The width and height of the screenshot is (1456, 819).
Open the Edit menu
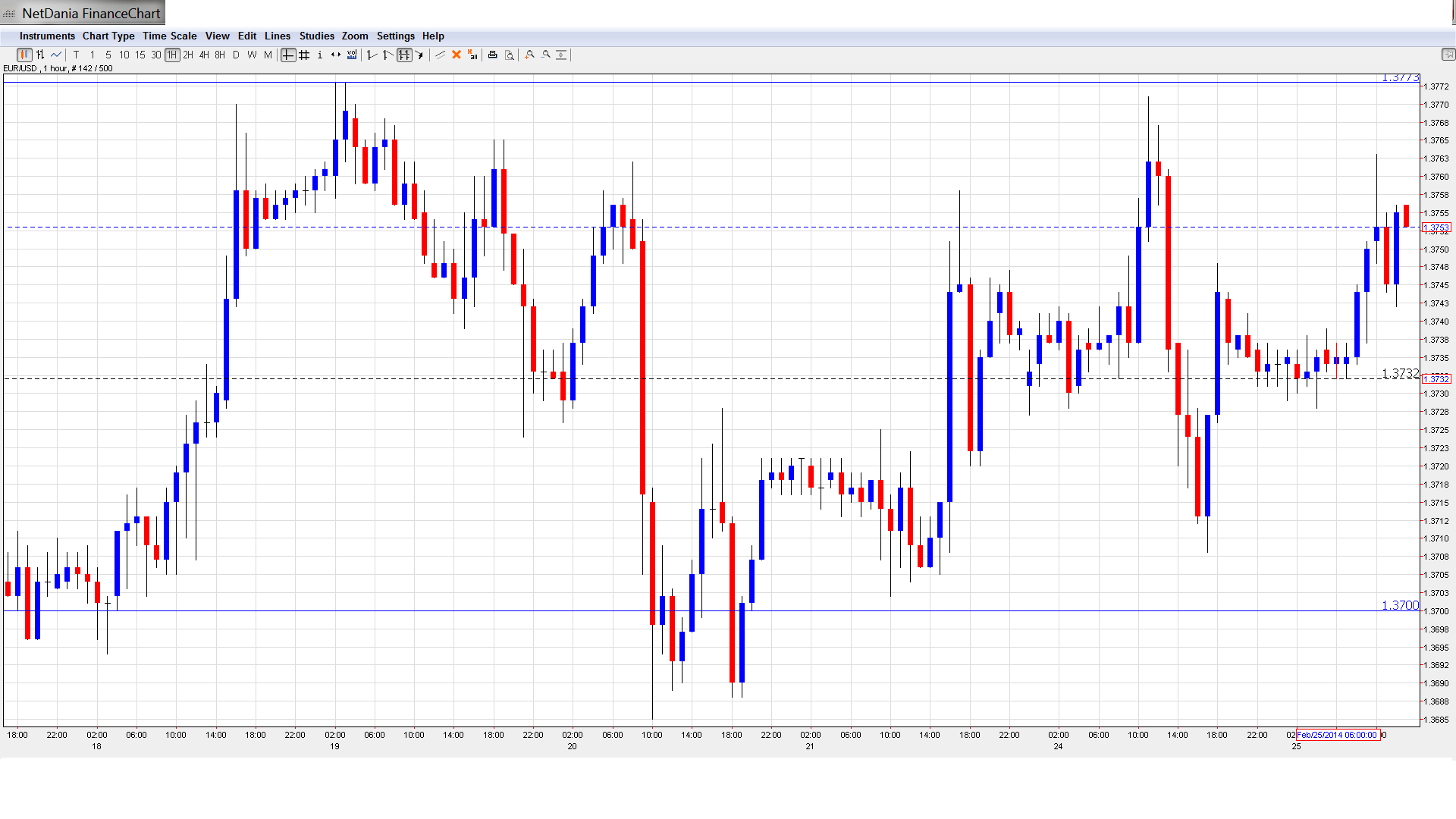pyautogui.click(x=247, y=36)
